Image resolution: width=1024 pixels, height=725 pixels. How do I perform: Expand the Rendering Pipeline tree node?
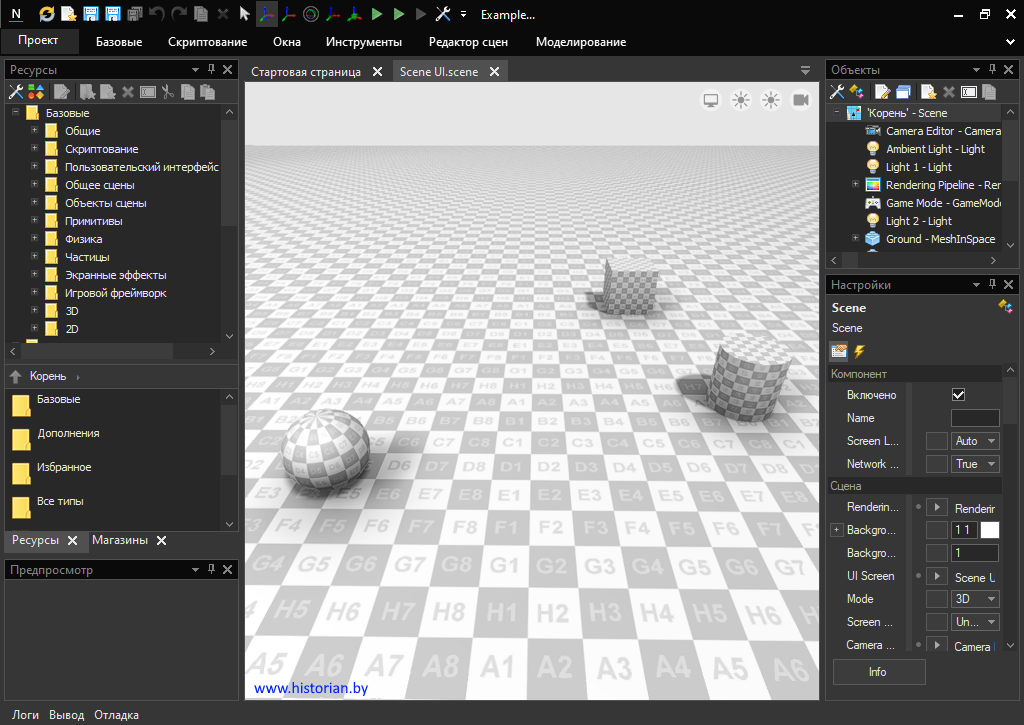(x=855, y=185)
